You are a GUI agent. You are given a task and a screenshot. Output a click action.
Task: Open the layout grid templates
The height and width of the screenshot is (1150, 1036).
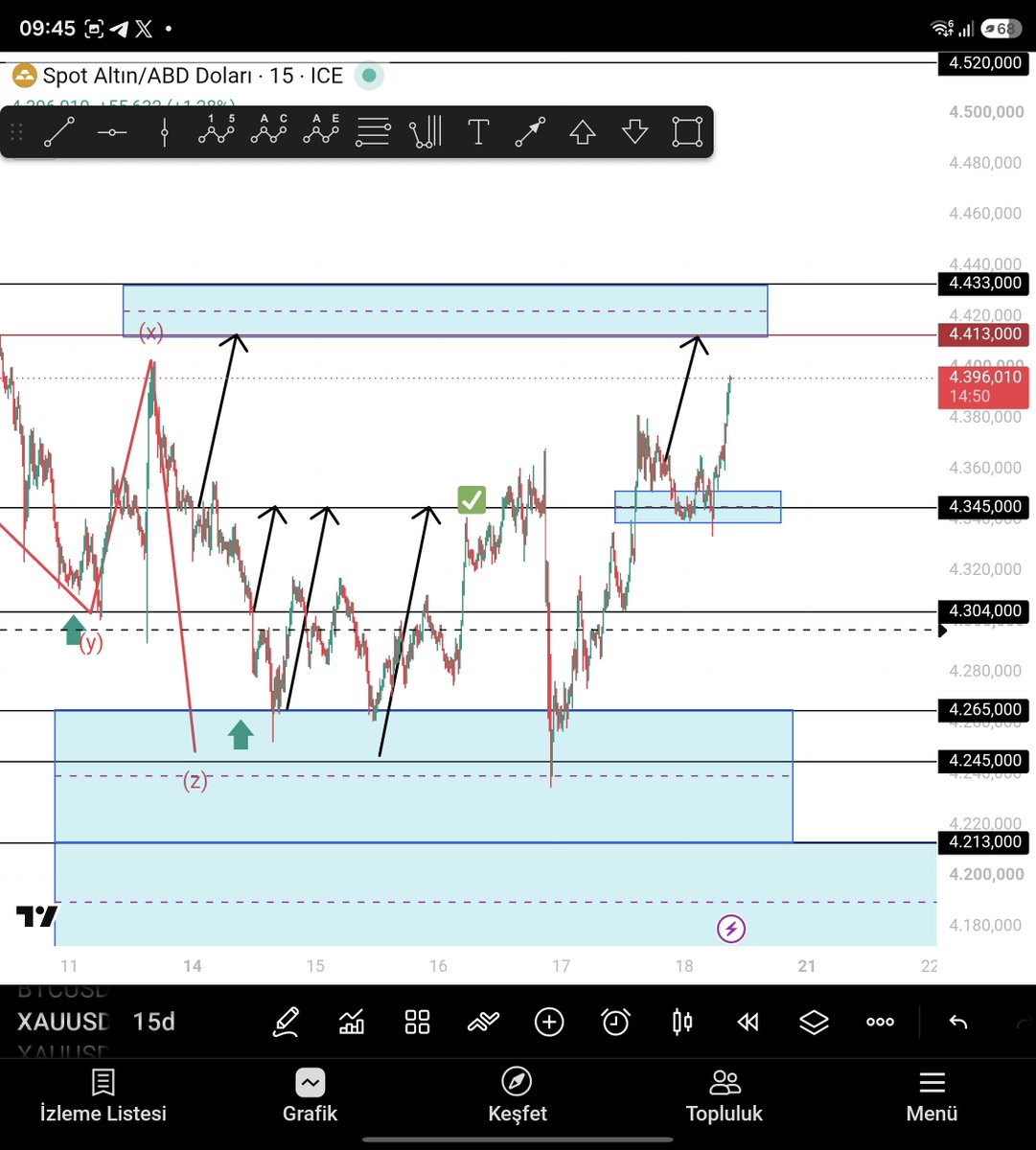[418, 1023]
